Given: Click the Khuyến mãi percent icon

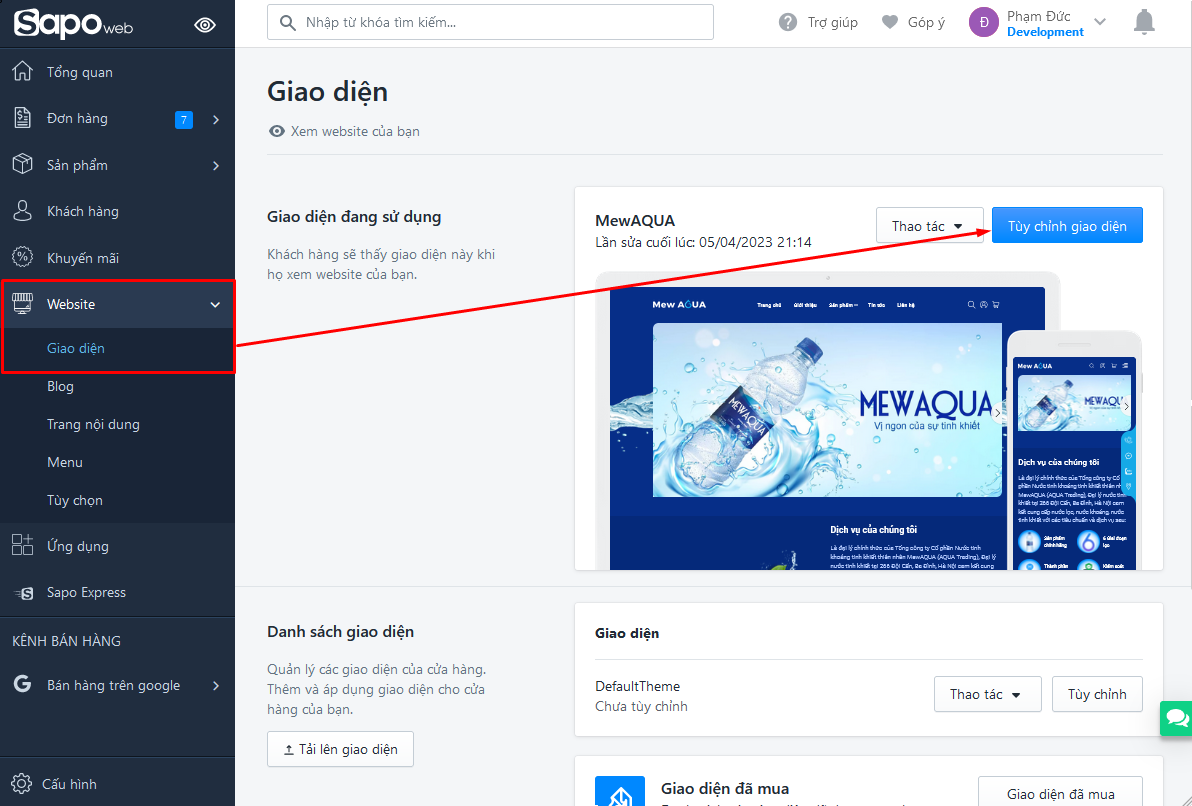Looking at the screenshot, I should pyautogui.click(x=23, y=257).
